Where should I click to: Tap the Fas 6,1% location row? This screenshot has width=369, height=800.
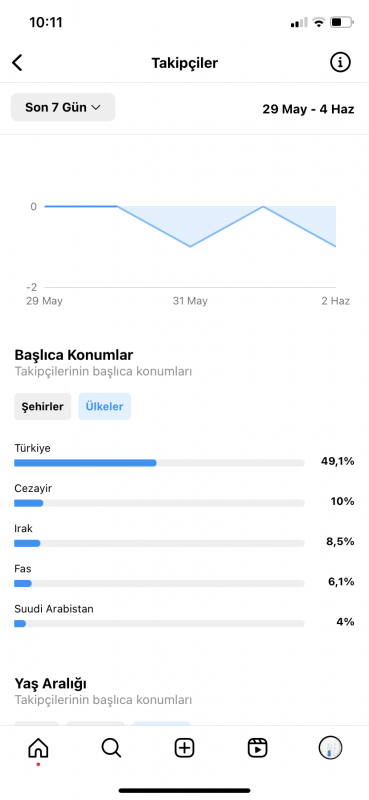(x=184, y=577)
